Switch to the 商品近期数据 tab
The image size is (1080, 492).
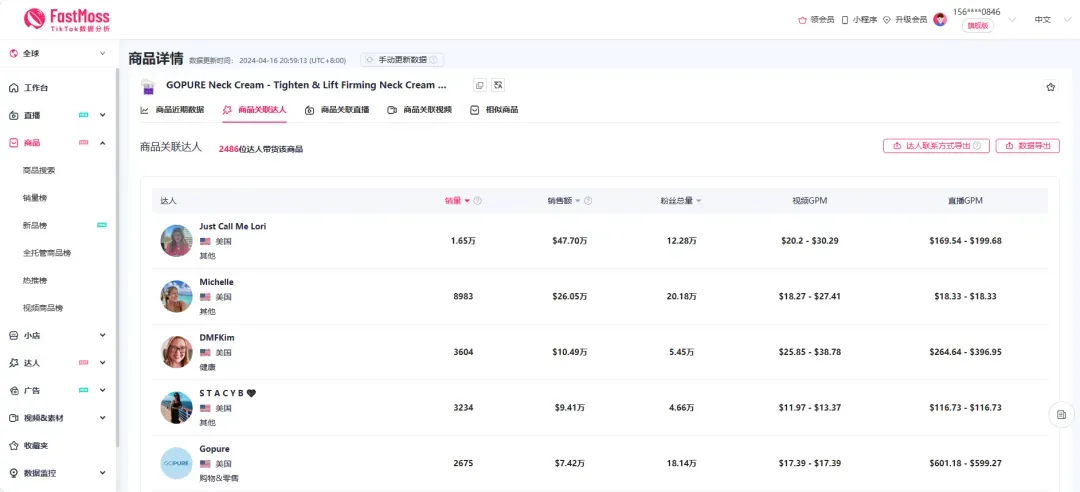[172, 110]
